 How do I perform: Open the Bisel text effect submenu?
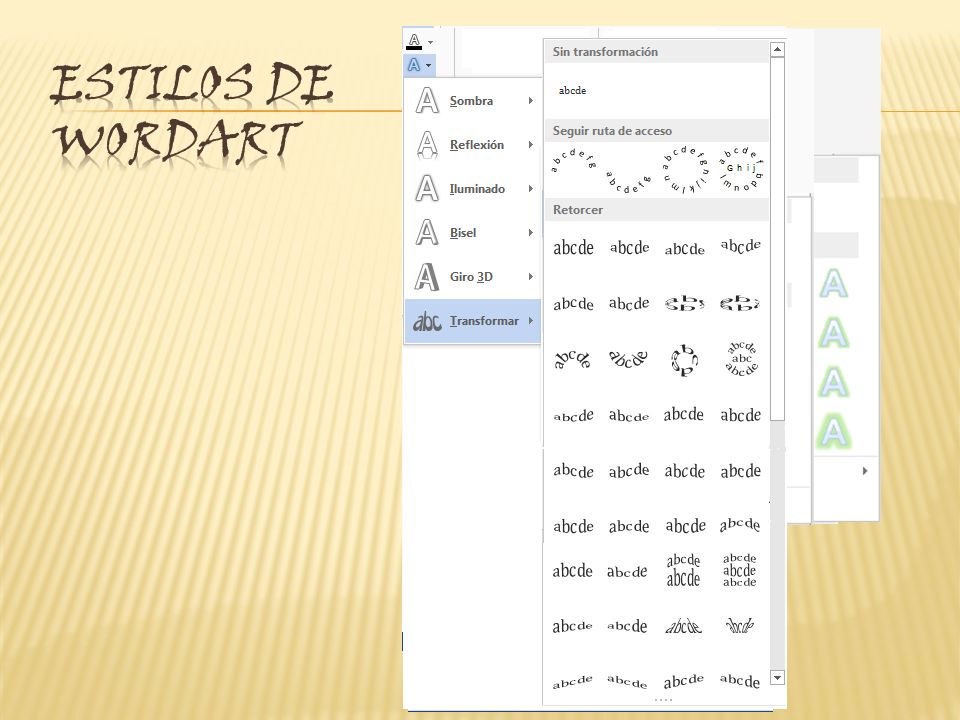[x=473, y=233]
